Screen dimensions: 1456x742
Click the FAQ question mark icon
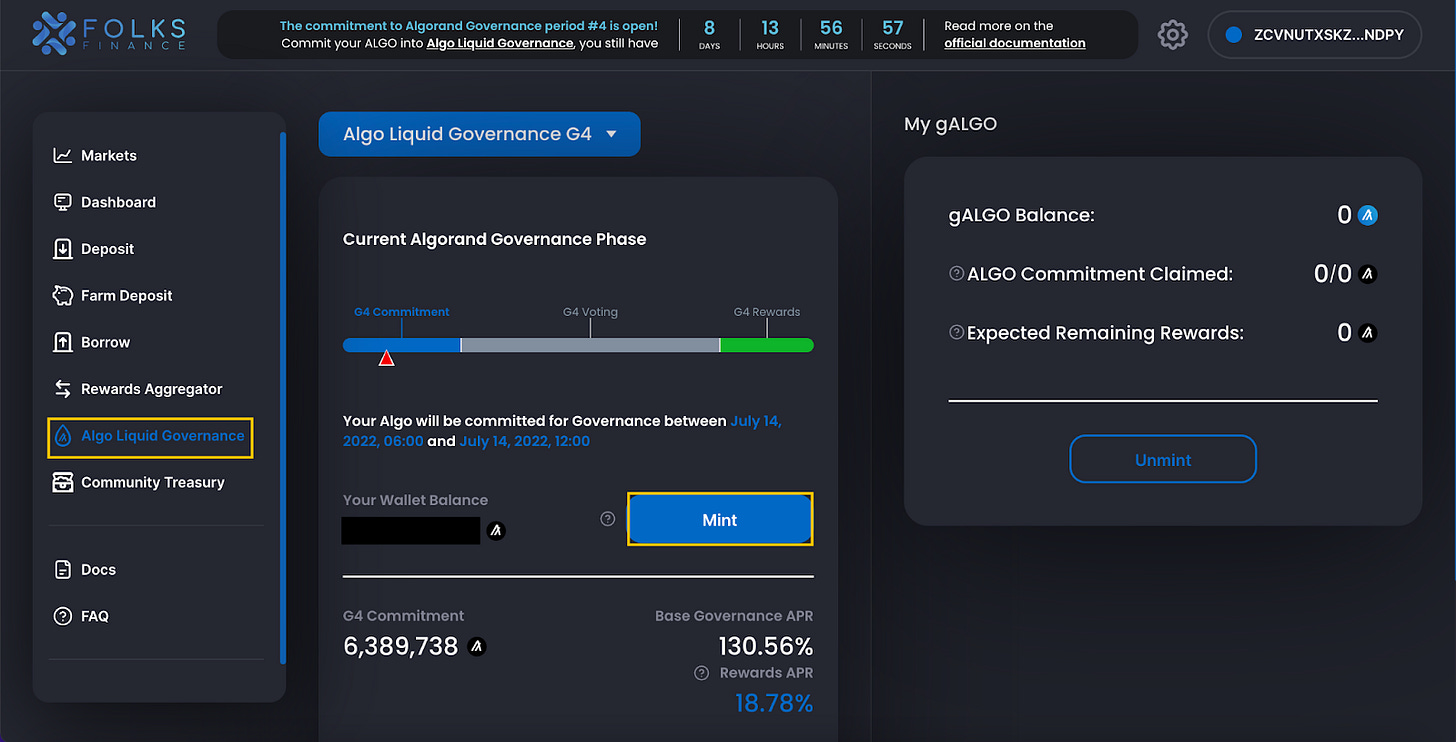(x=62, y=616)
